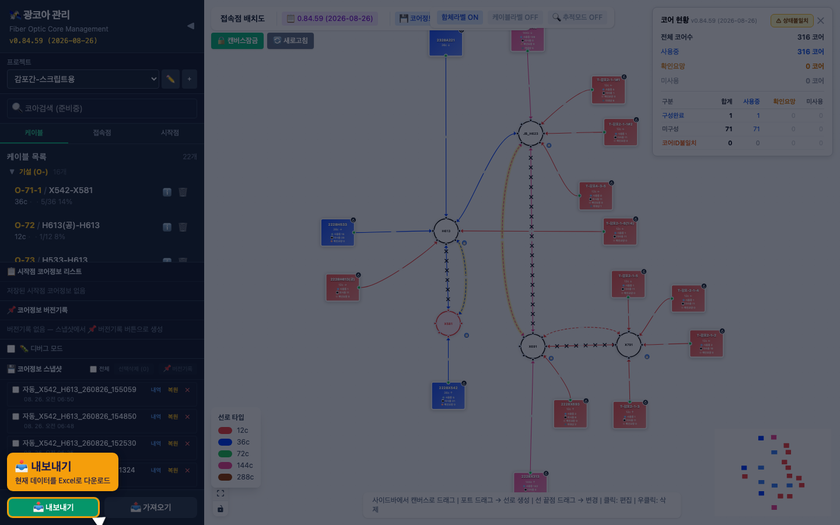
Task: Click 복원 for snapshot 자동_X542_H613_260826_155059
Action: click(x=172, y=390)
